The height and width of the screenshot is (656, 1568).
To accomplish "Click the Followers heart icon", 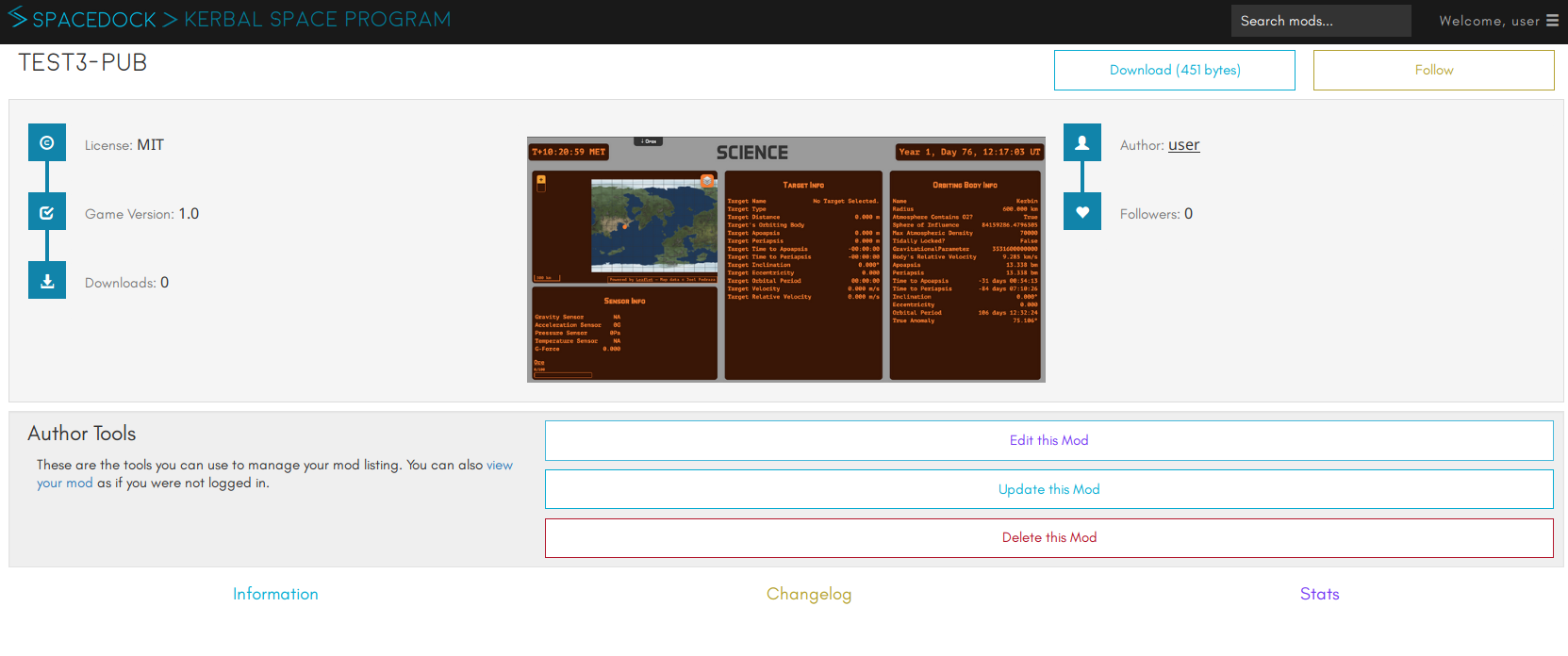I will click(x=1082, y=211).
